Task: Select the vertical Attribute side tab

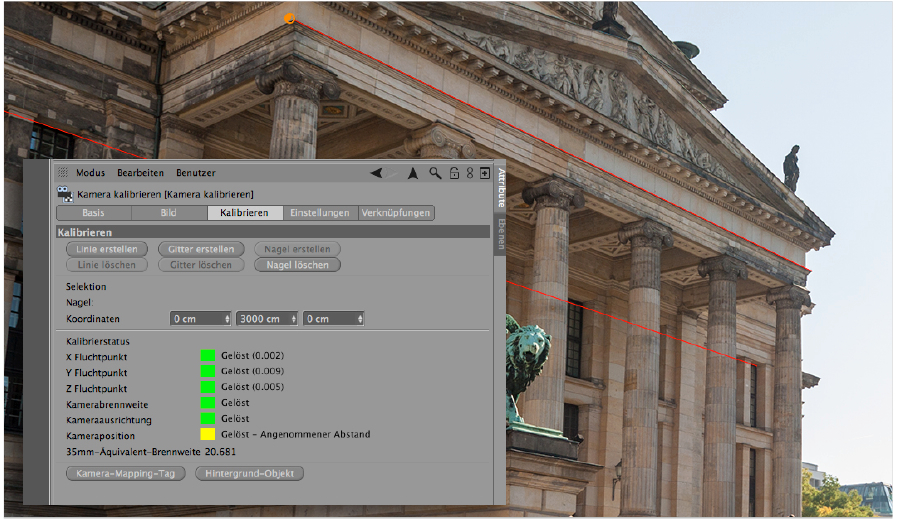Action: (x=501, y=188)
